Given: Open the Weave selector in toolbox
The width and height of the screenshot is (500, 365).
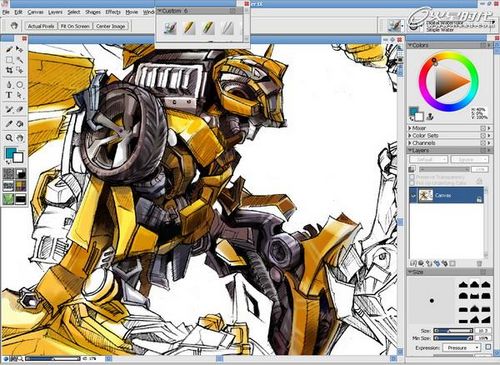Looking at the screenshot, I should tap(20, 186).
